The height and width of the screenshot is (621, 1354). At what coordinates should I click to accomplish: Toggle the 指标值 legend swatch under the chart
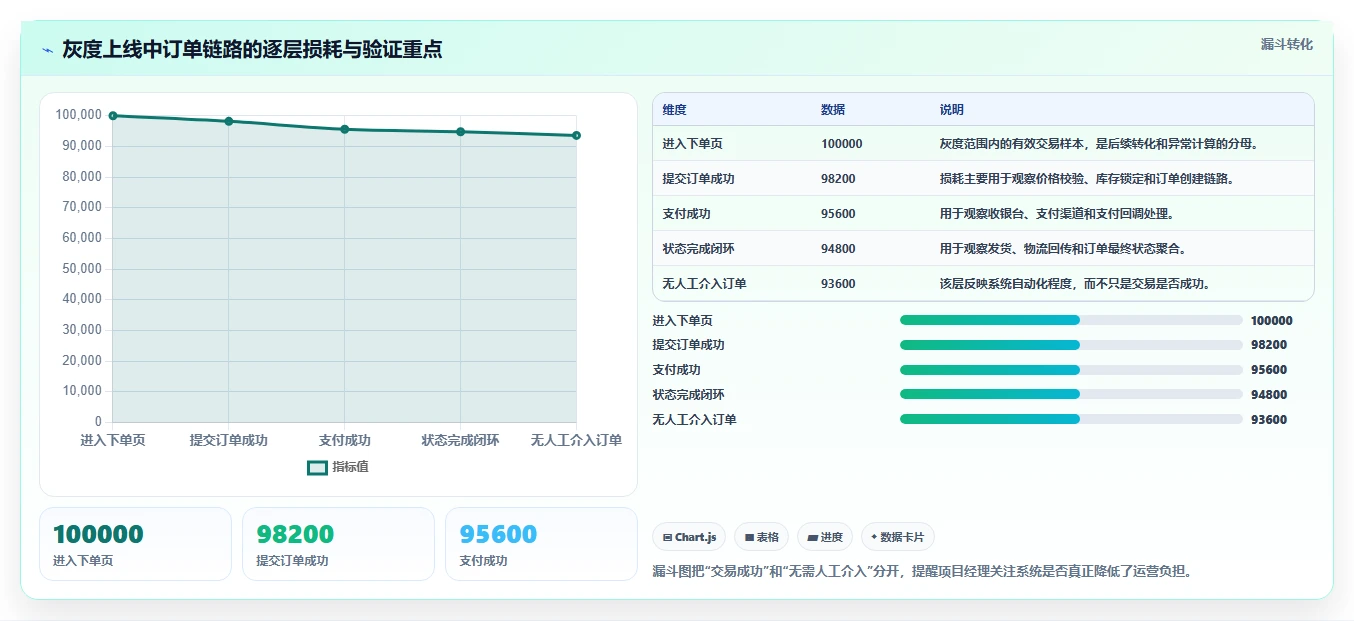coord(317,467)
